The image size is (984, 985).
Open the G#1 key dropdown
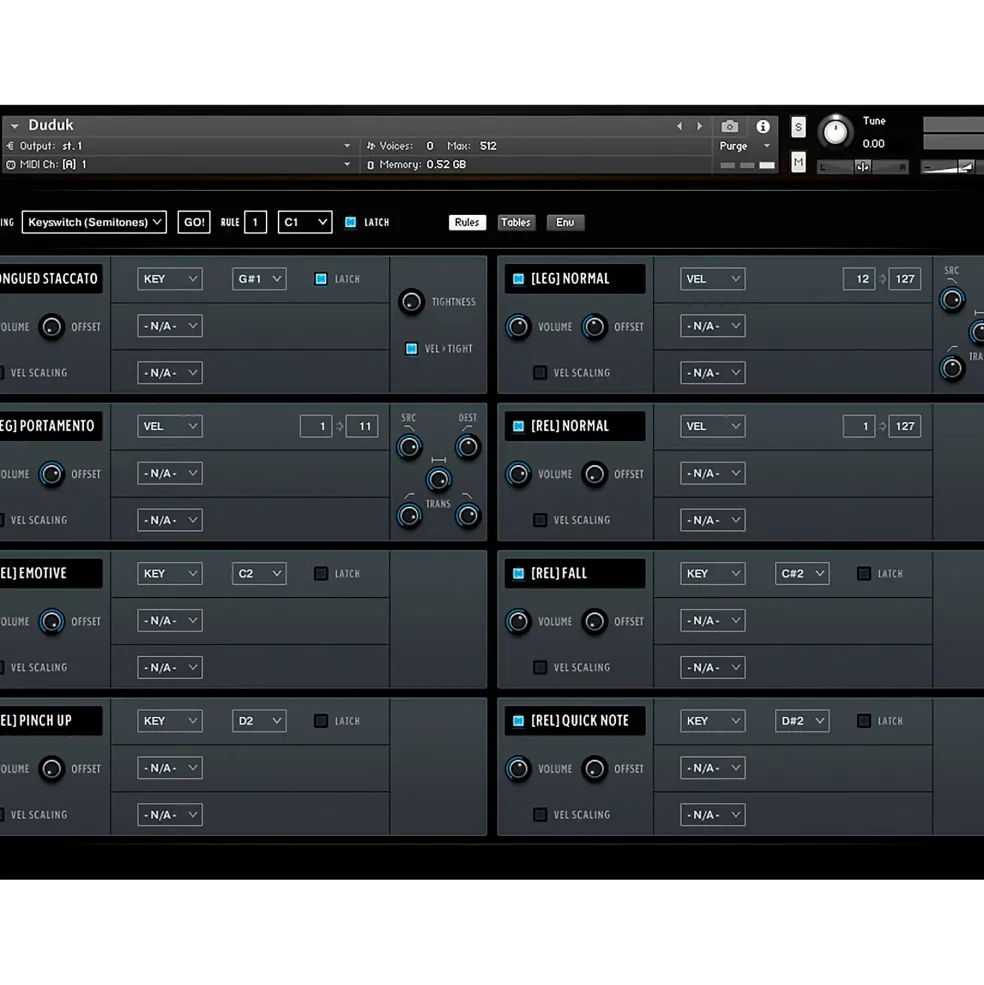(x=259, y=279)
